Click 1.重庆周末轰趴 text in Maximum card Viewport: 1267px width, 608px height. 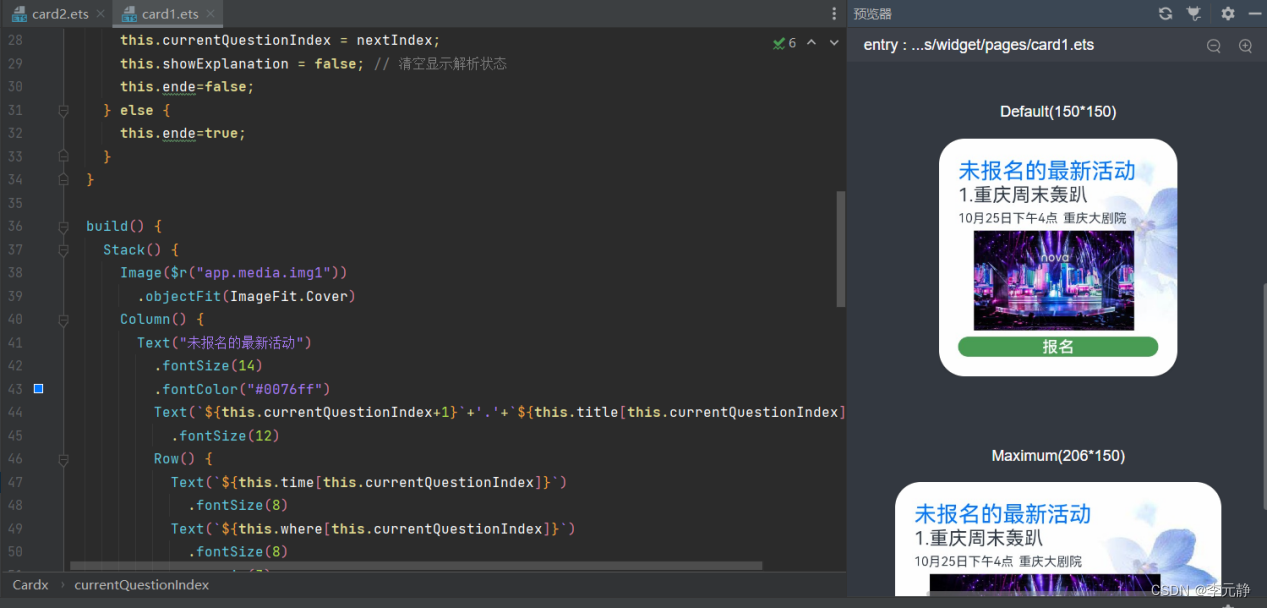[x=979, y=539]
